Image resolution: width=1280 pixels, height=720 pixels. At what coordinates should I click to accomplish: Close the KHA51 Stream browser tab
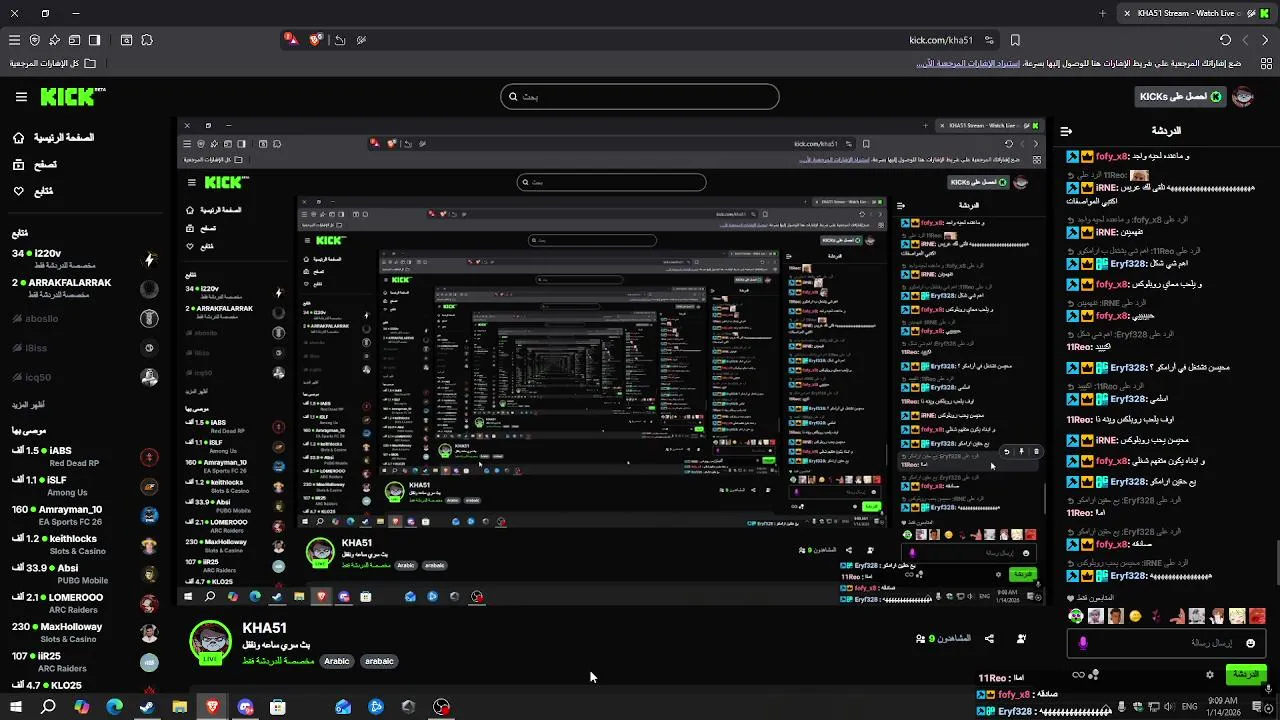[x=1127, y=13]
